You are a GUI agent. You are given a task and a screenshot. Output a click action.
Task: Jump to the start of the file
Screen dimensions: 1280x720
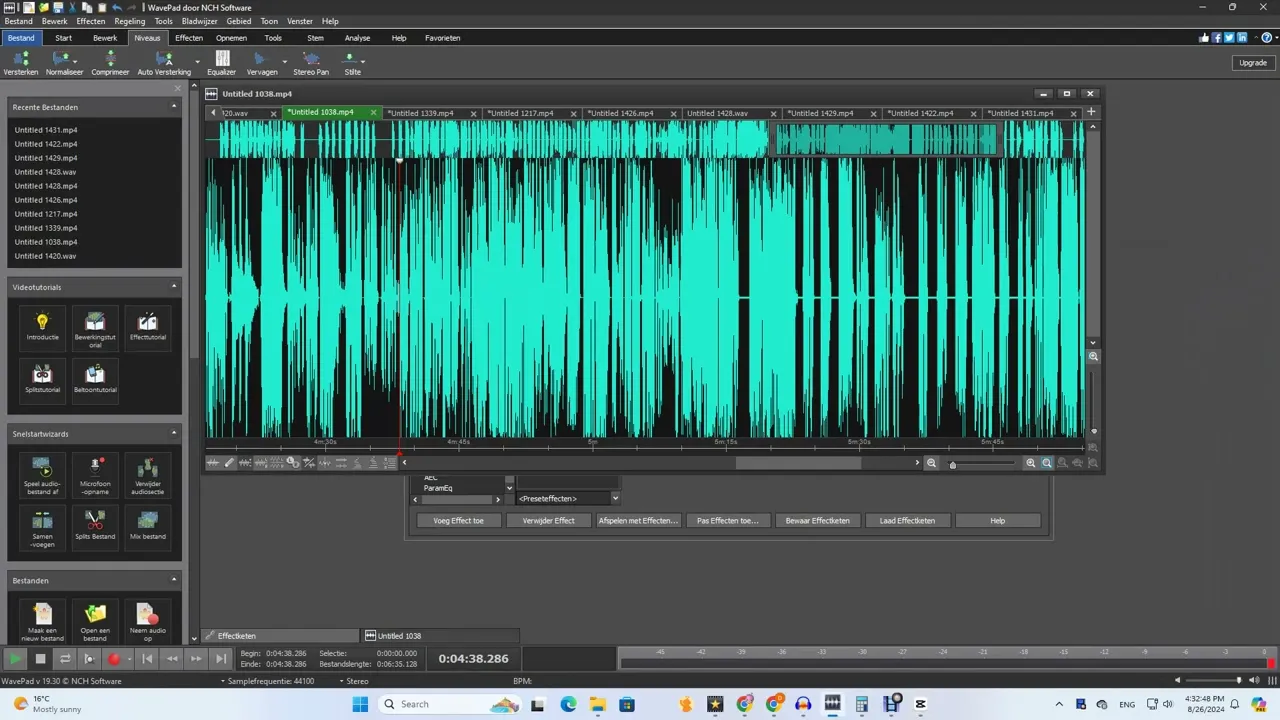point(147,659)
